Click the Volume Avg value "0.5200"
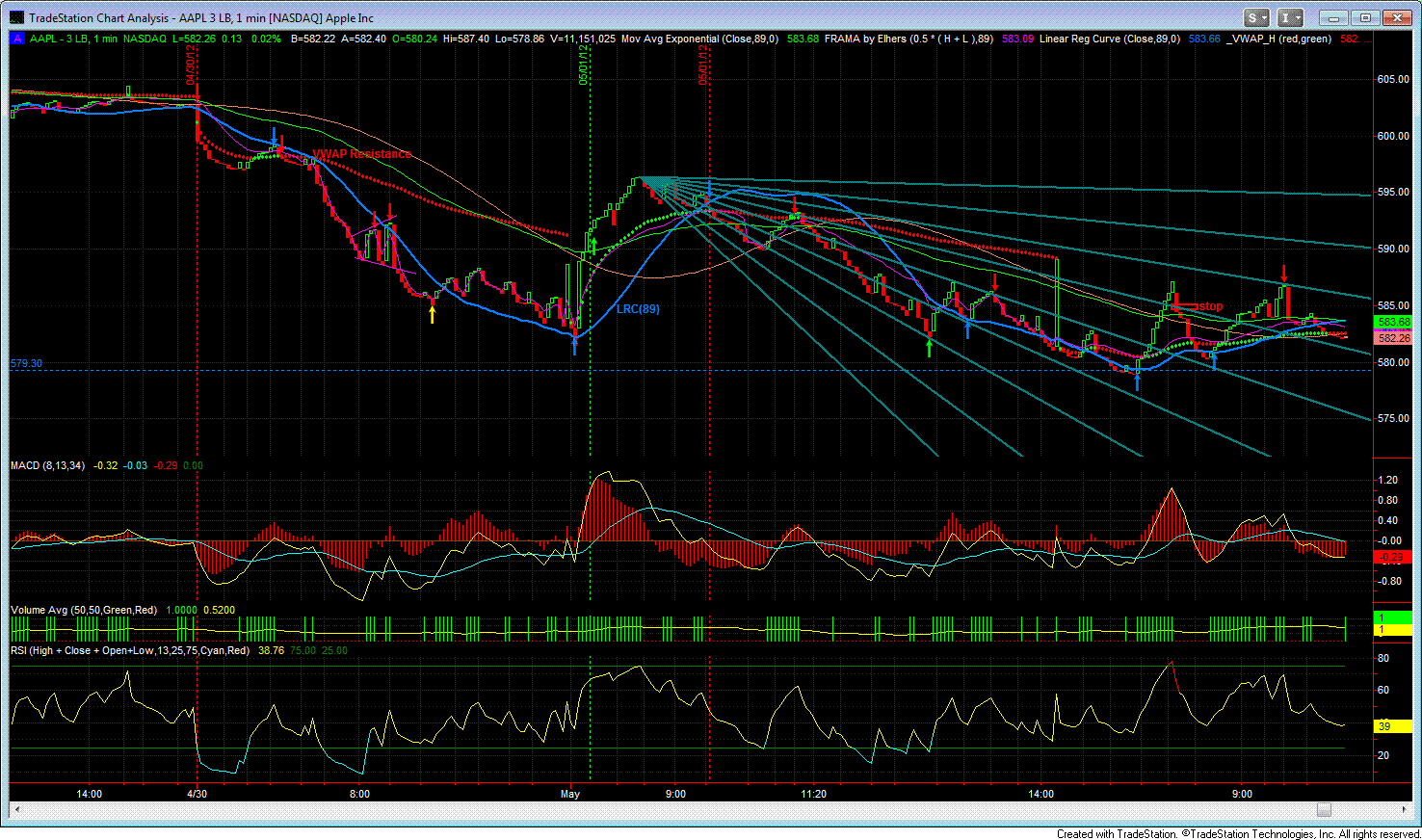This screenshot has height=840, width=1422. [x=219, y=611]
